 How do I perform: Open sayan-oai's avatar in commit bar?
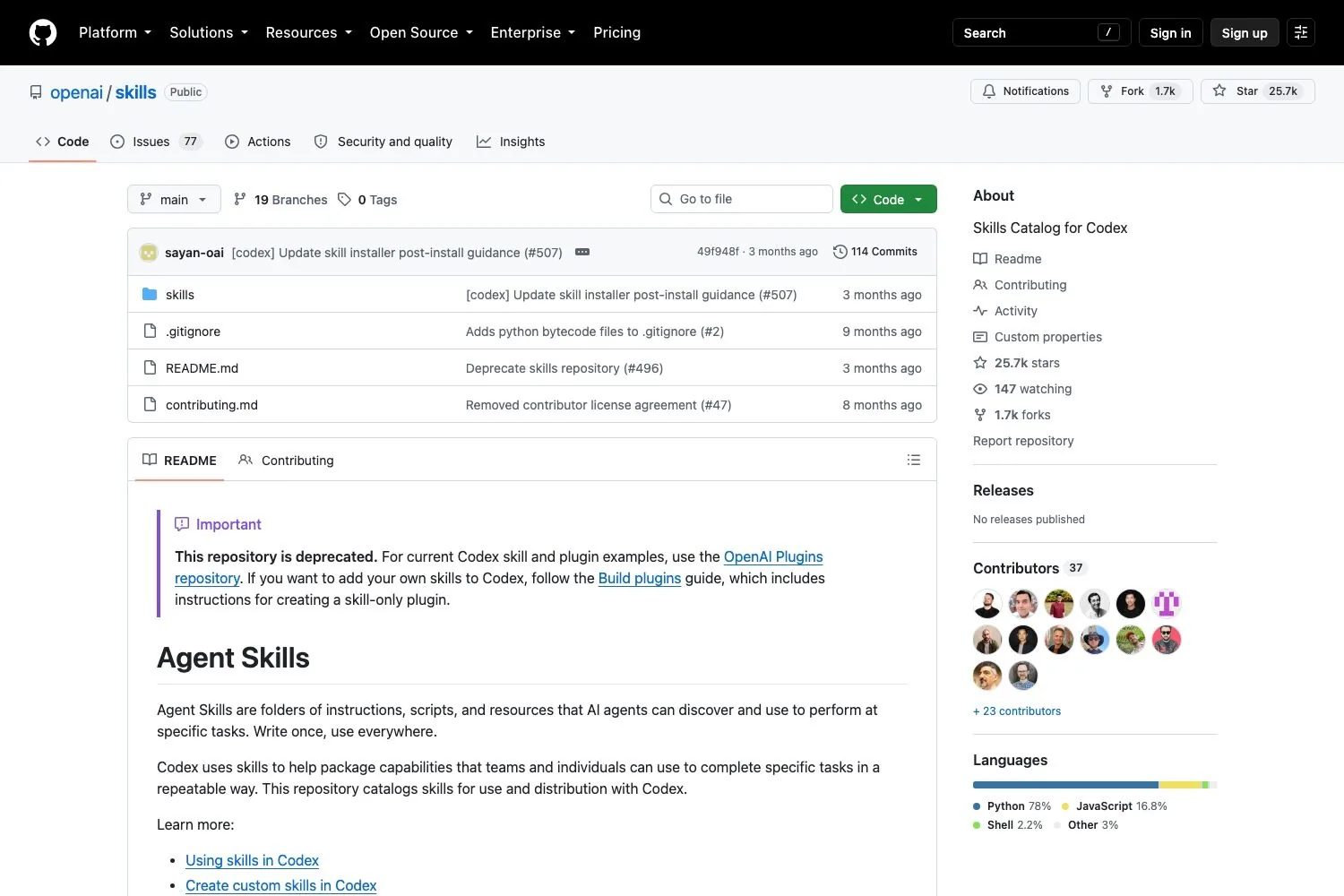149,253
